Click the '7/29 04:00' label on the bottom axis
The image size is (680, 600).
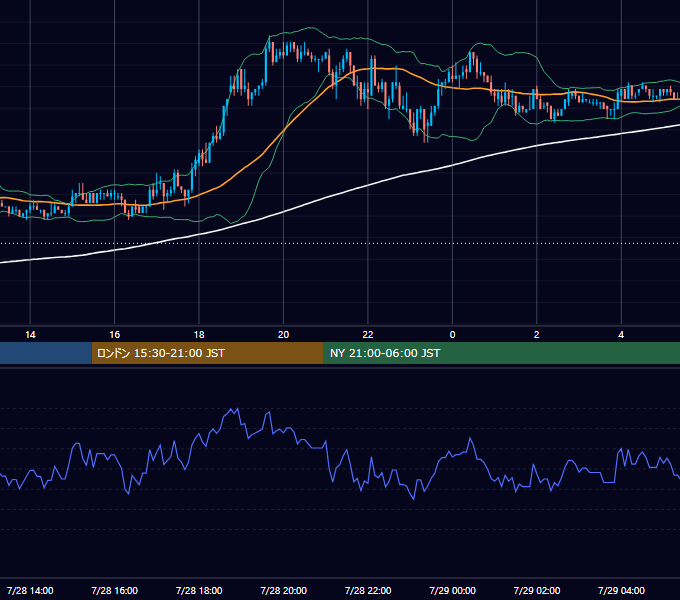click(621, 590)
